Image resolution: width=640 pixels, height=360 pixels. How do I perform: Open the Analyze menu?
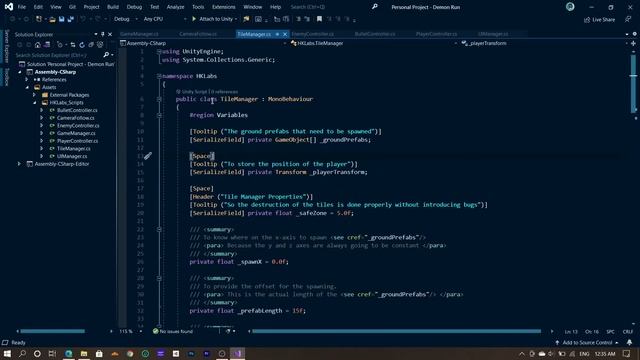coord(176,7)
